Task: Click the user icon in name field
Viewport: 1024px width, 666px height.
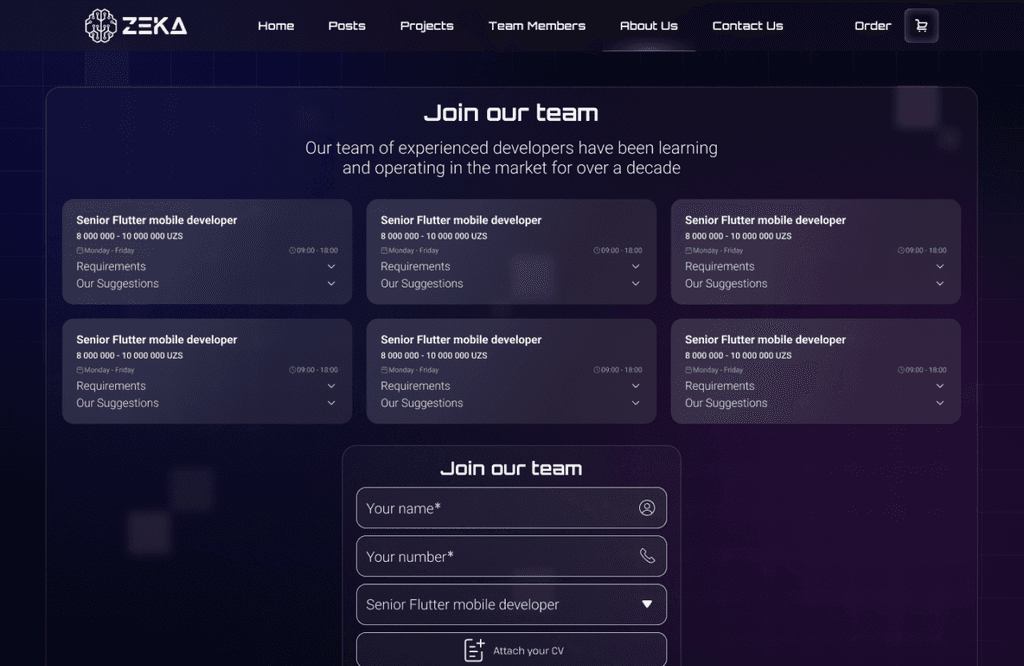Action: coord(647,508)
